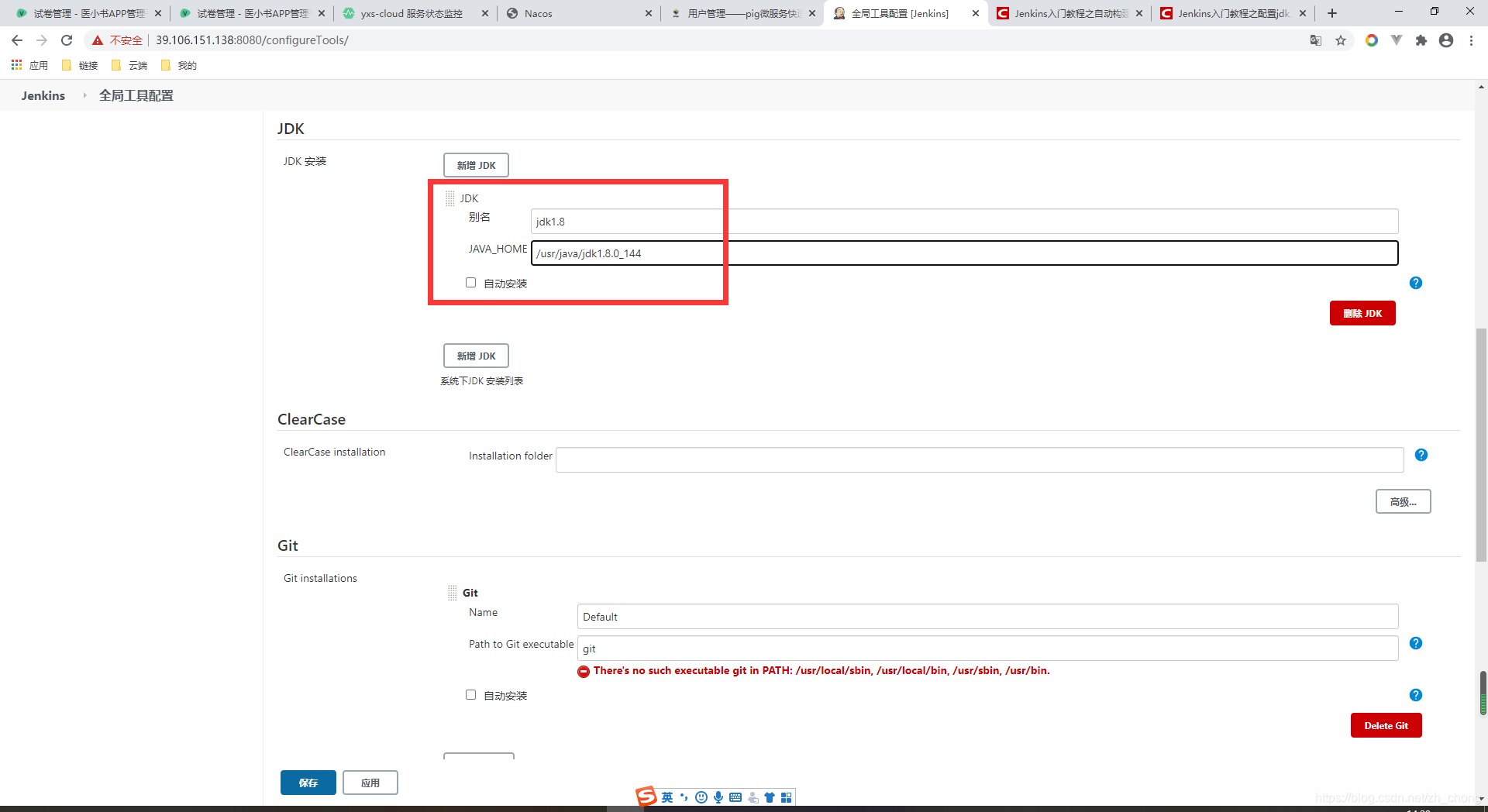Image resolution: width=1488 pixels, height=812 pixels.
Task: Open the Sogou on-screen keyboard icon
Action: tap(735, 797)
